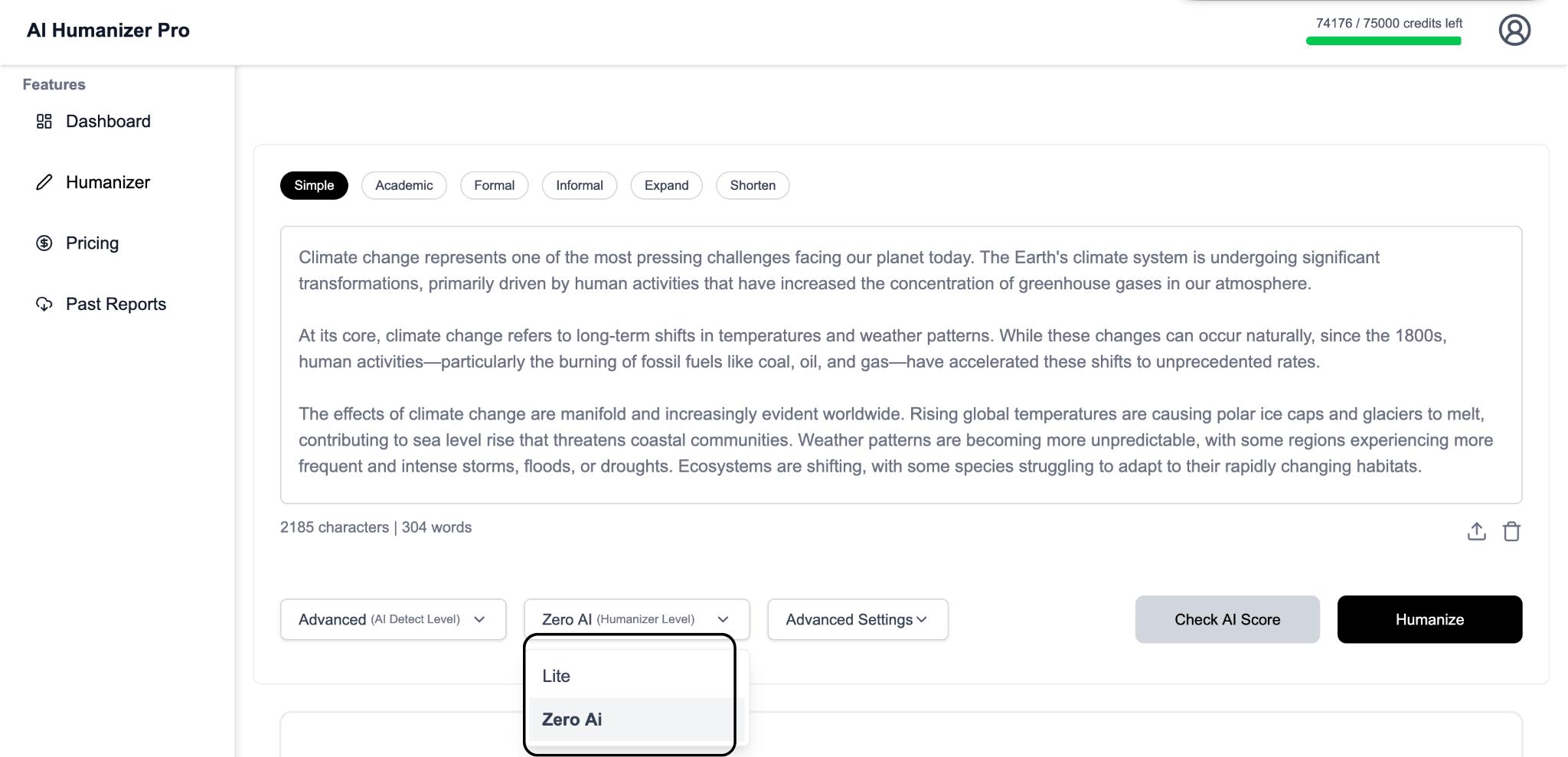Open the AI Detect Level dropdown
1568x757 pixels.
click(x=393, y=619)
